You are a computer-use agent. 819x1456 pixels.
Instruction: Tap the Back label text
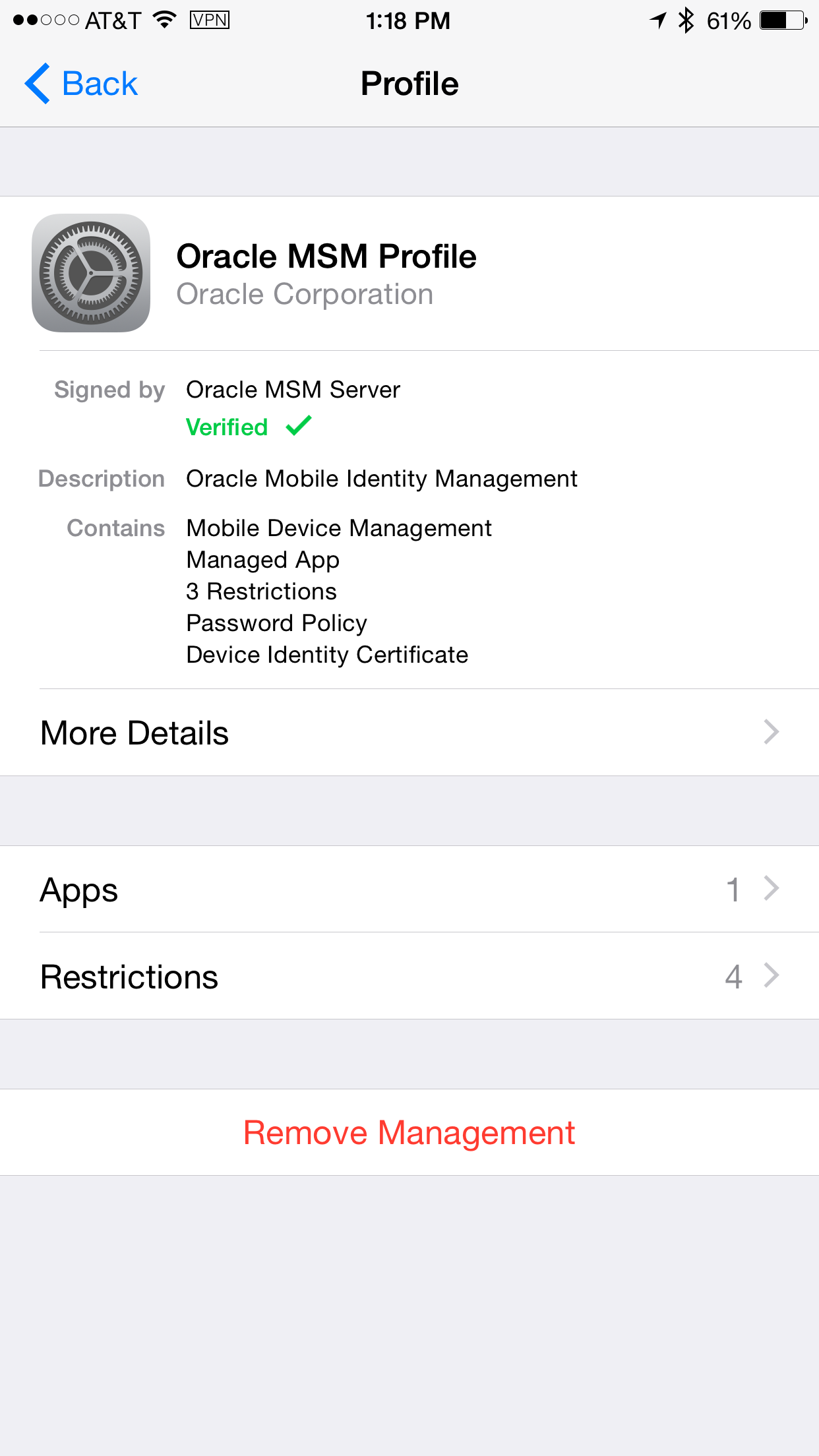[100, 84]
